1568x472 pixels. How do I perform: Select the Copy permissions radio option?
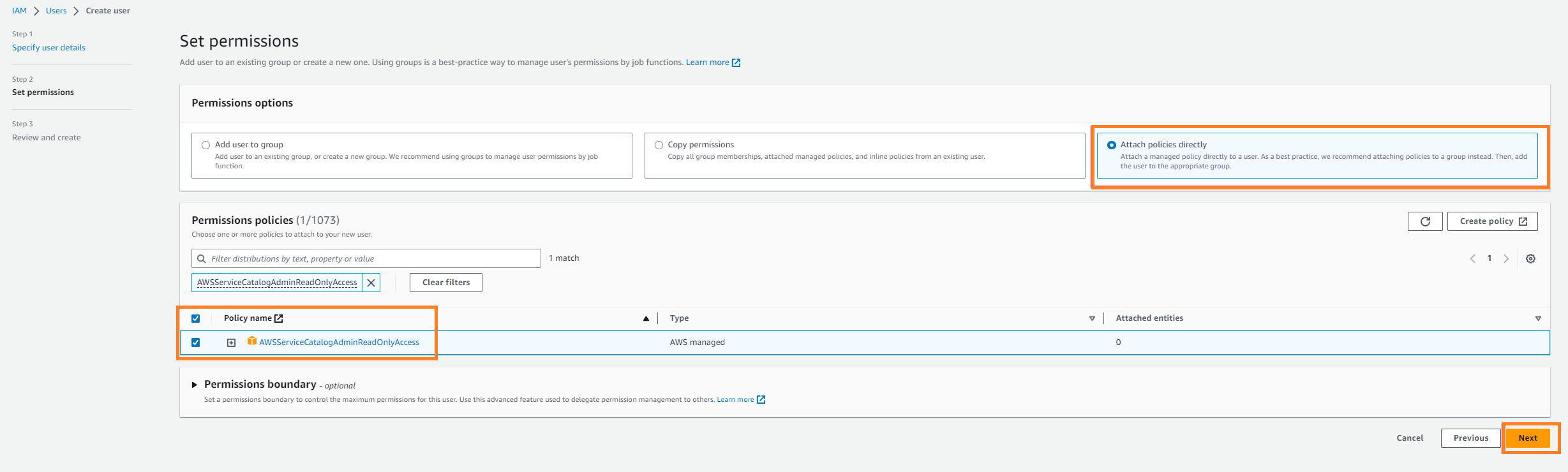[659, 145]
